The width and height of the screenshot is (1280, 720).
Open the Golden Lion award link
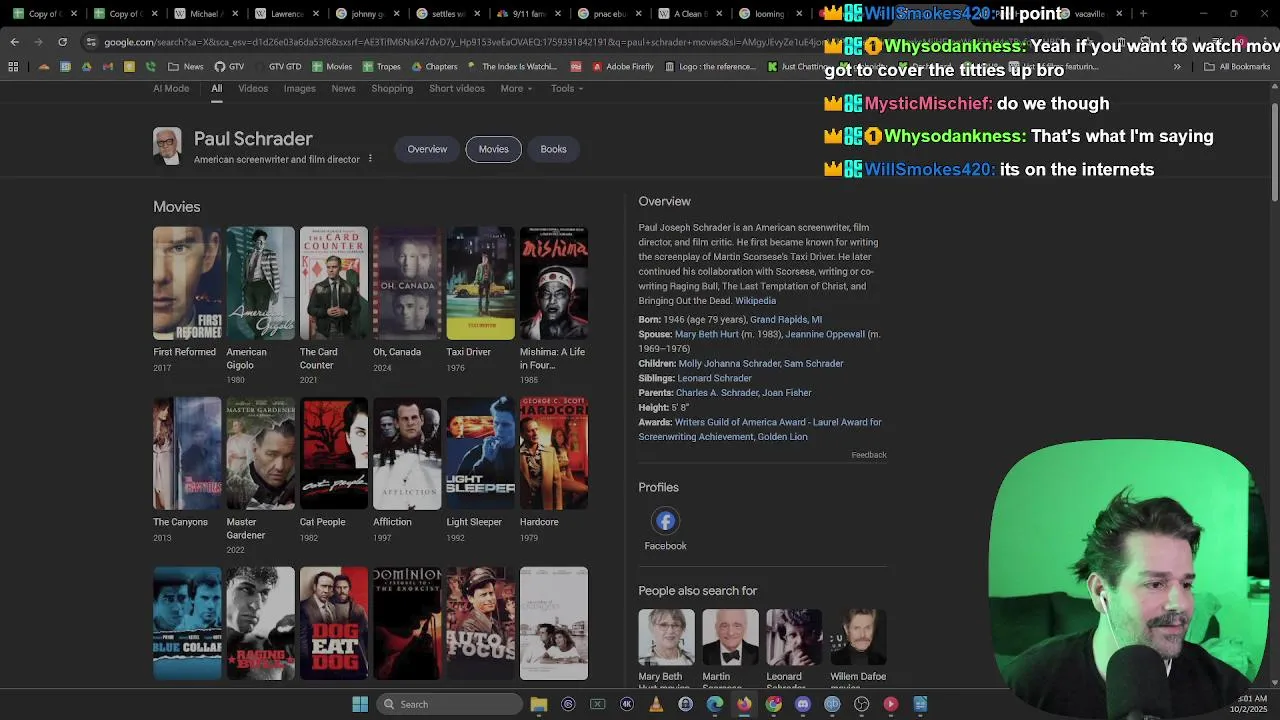pos(783,437)
